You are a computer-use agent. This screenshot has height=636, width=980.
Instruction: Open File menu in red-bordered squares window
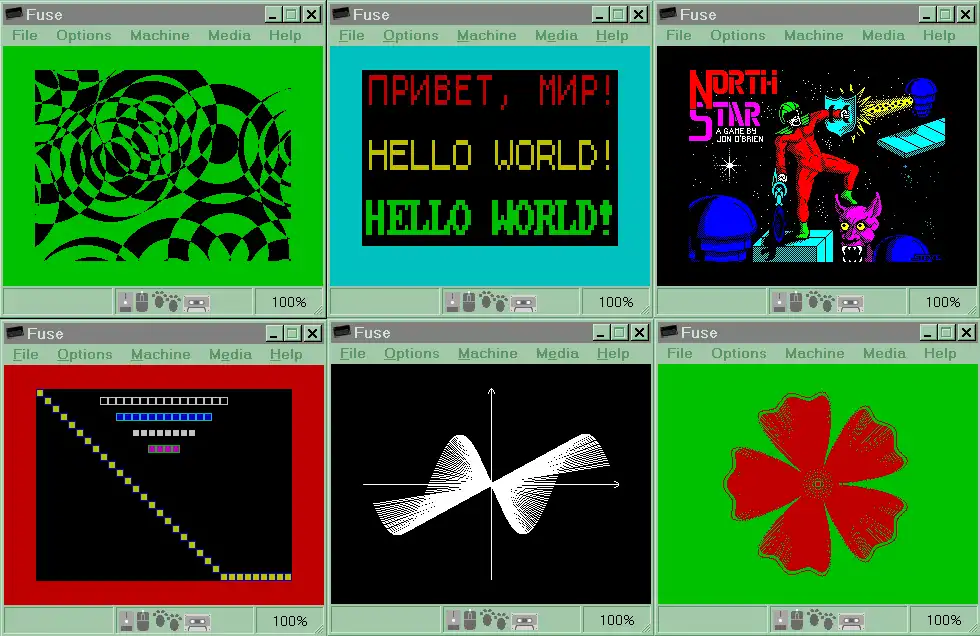26,354
